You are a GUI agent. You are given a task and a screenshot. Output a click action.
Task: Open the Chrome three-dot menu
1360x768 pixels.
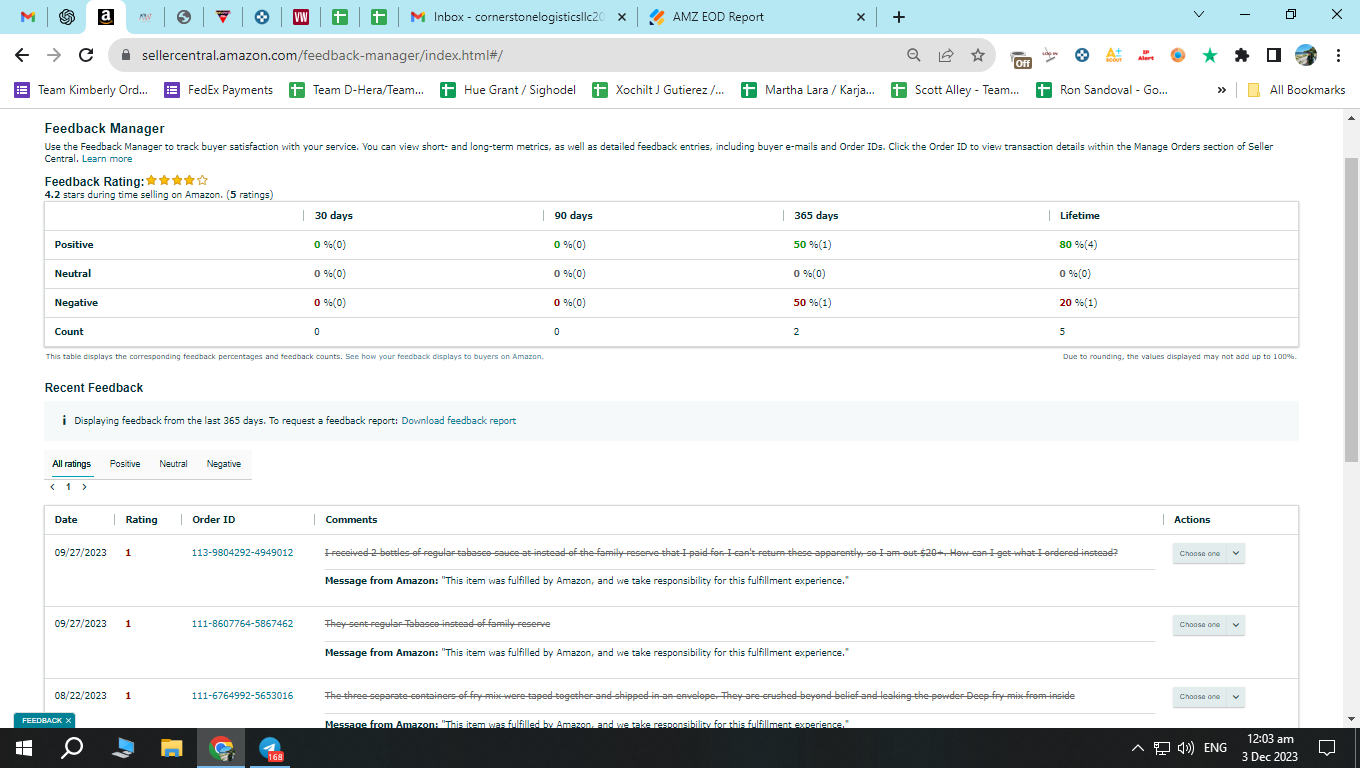(x=1338, y=55)
